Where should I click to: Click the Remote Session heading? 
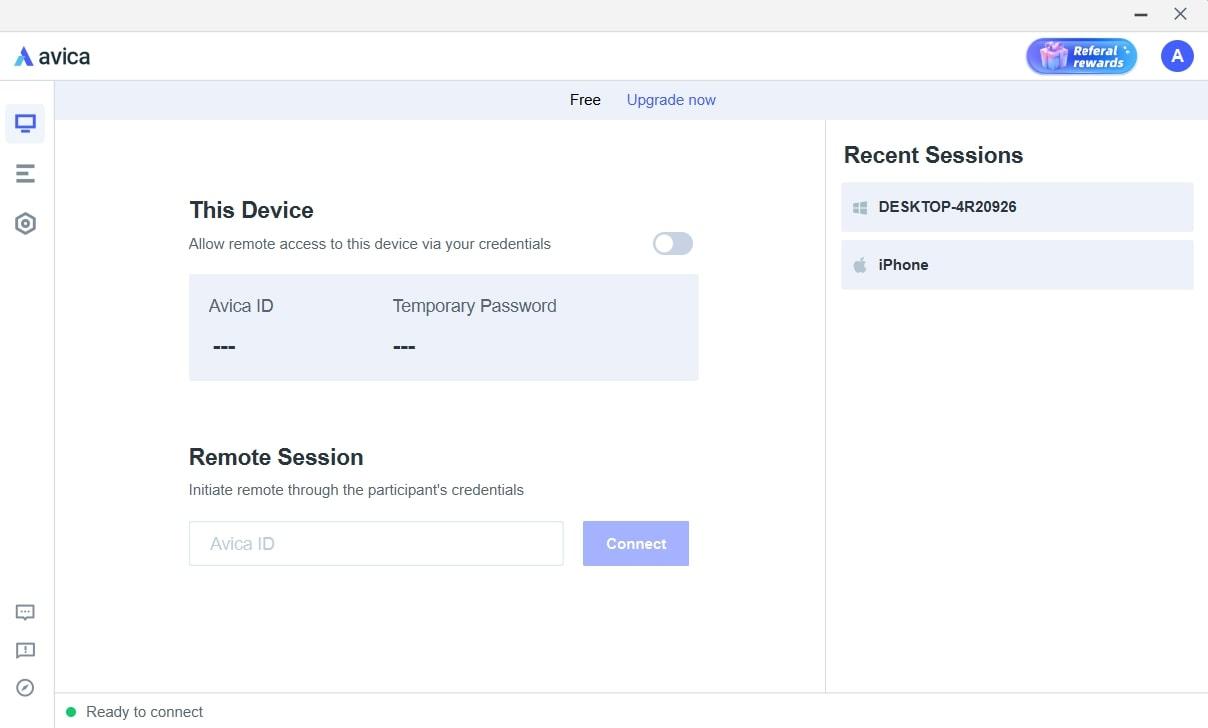[276, 457]
